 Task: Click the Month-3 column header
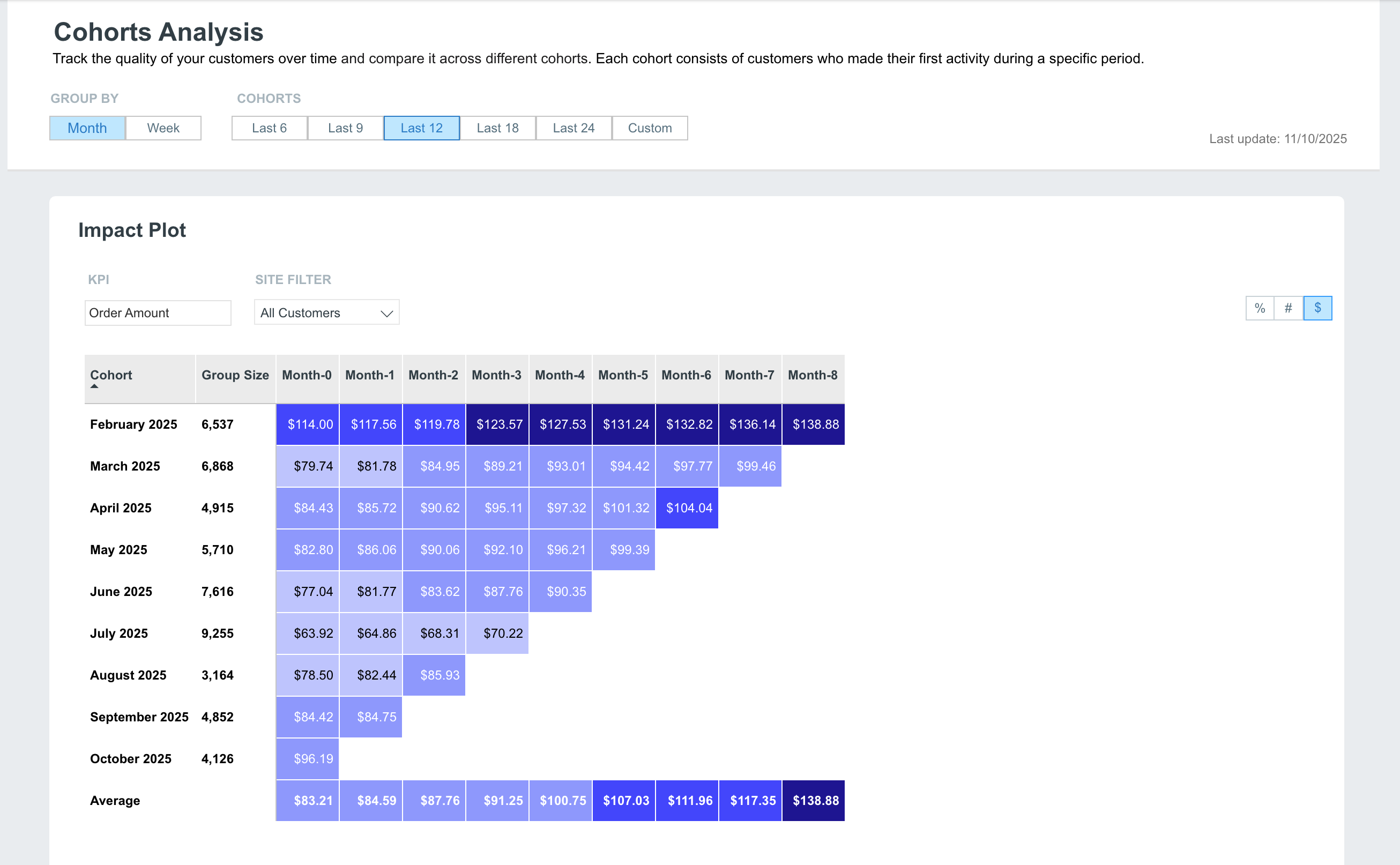(497, 379)
